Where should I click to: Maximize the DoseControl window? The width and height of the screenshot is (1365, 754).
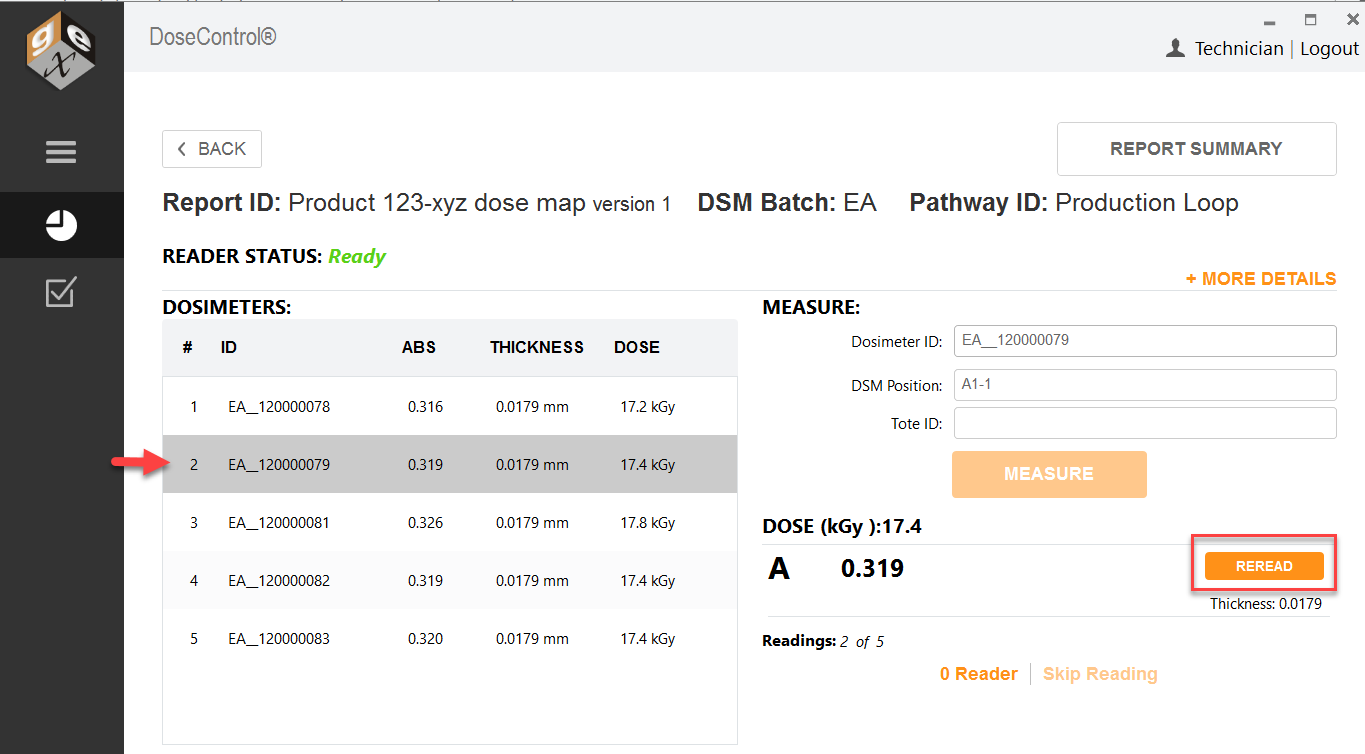point(1310,20)
